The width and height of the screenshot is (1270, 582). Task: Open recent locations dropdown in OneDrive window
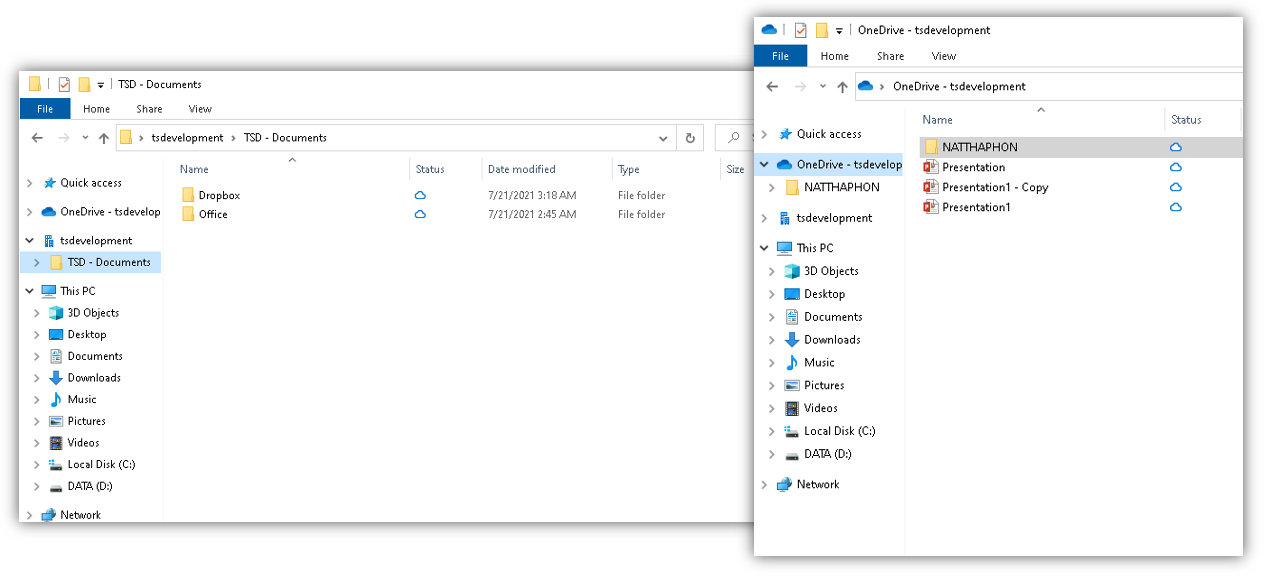click(823, 87)
